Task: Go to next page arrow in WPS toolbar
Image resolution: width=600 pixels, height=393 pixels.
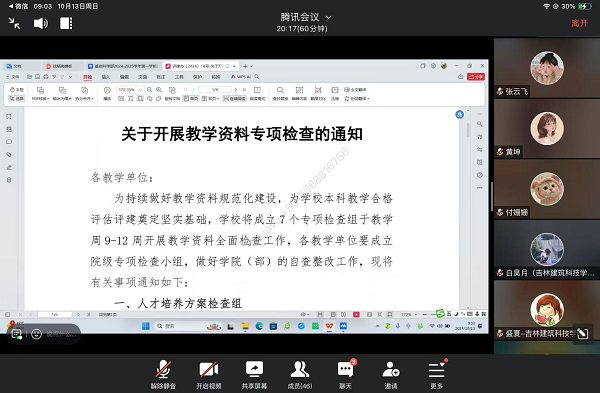Action: 236,90
